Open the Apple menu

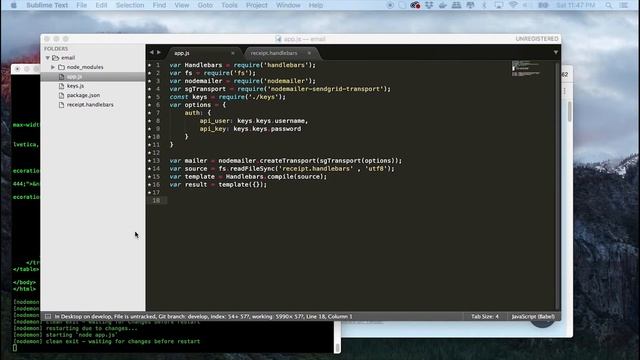click(13, 5)
